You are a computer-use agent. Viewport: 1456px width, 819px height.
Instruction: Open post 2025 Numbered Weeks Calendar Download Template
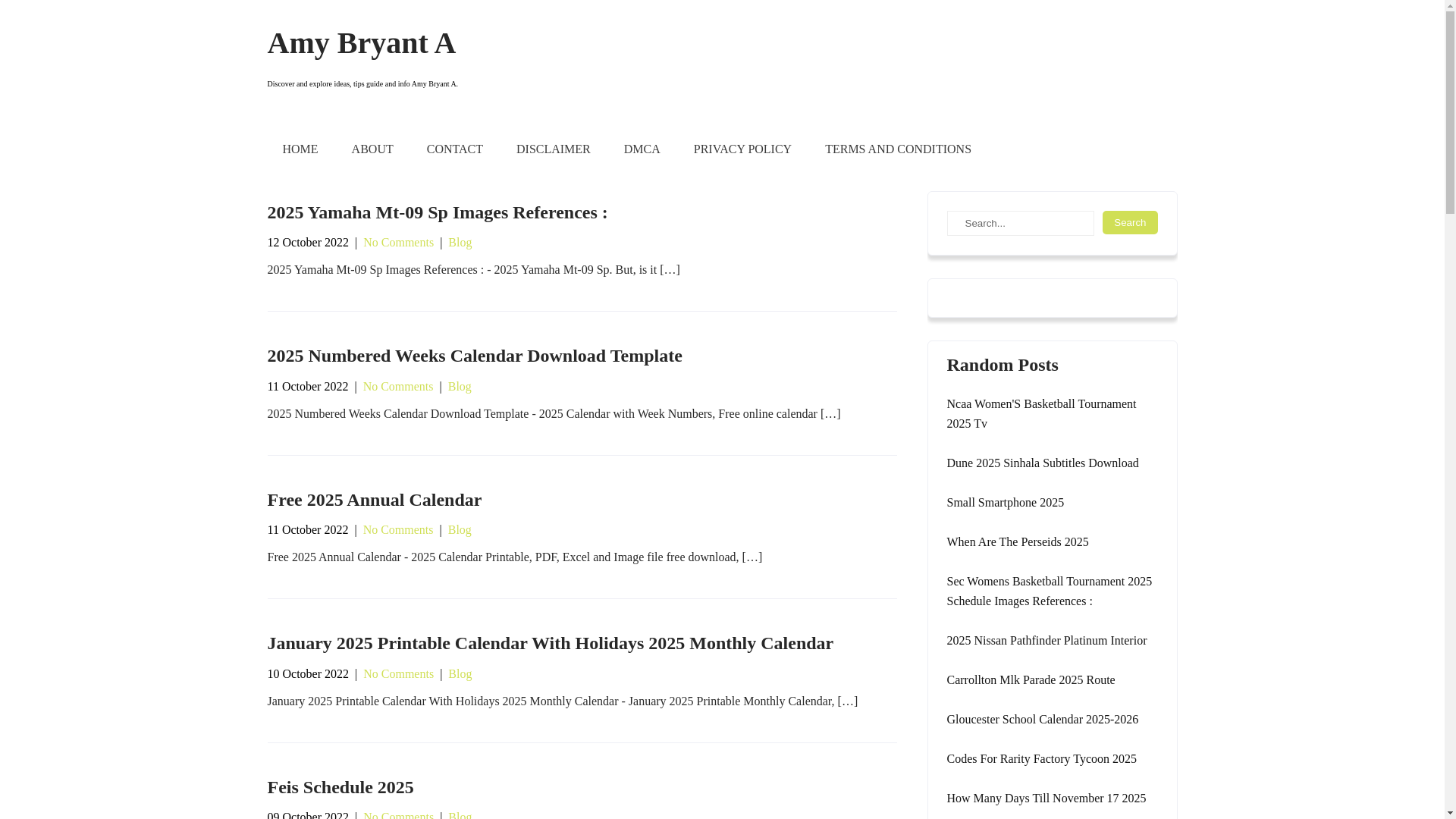(x=474, y=356)
